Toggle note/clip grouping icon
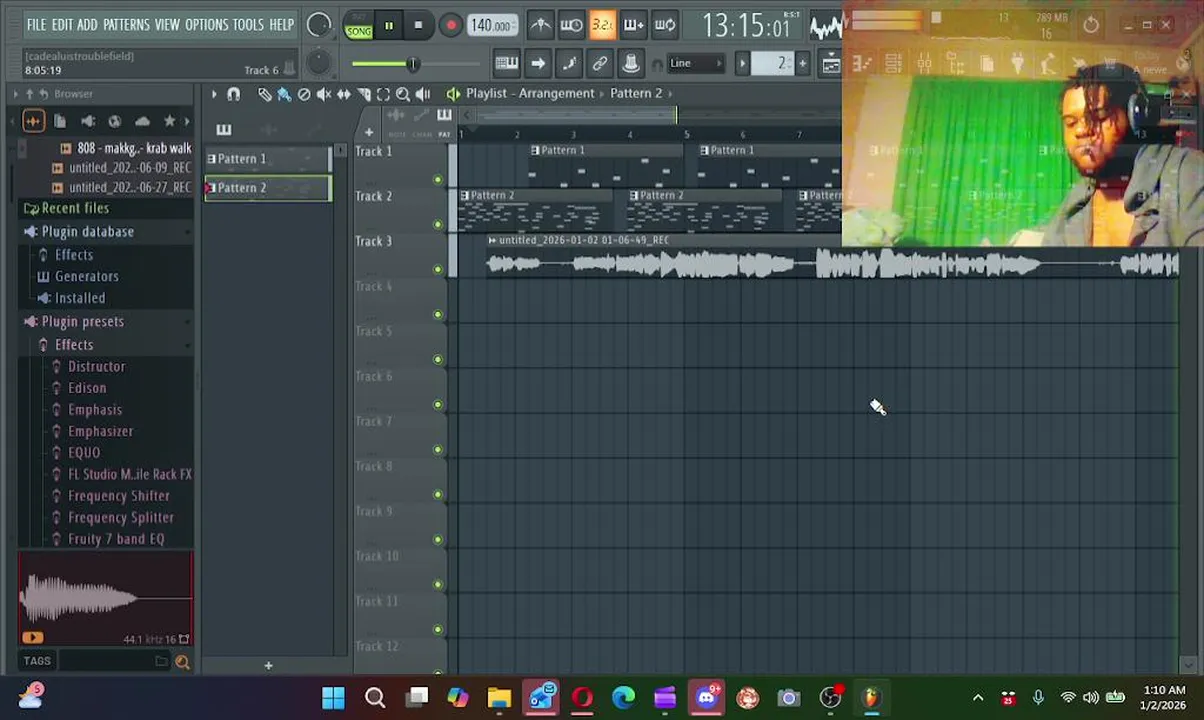 click(569, 64)
